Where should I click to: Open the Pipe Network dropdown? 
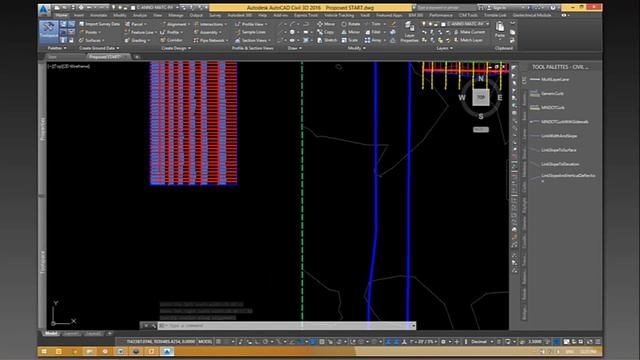click(x=210, y=40)
